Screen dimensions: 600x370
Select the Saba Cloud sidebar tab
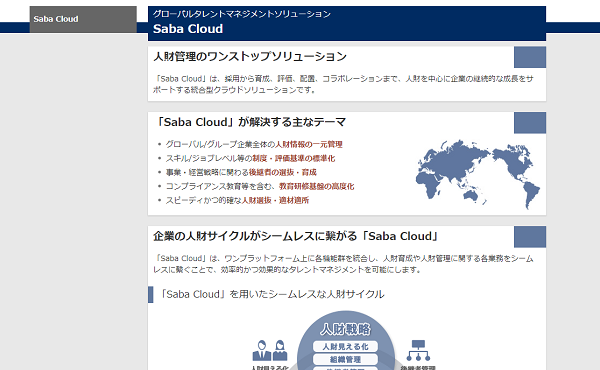coord(83,19)
